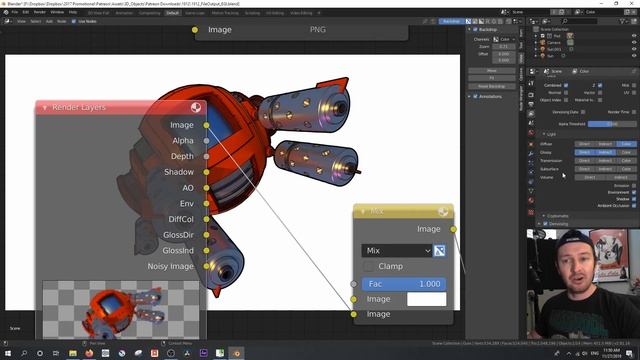Collapse the Render Layers node
640x360 pixels.
tap(44, 107)
